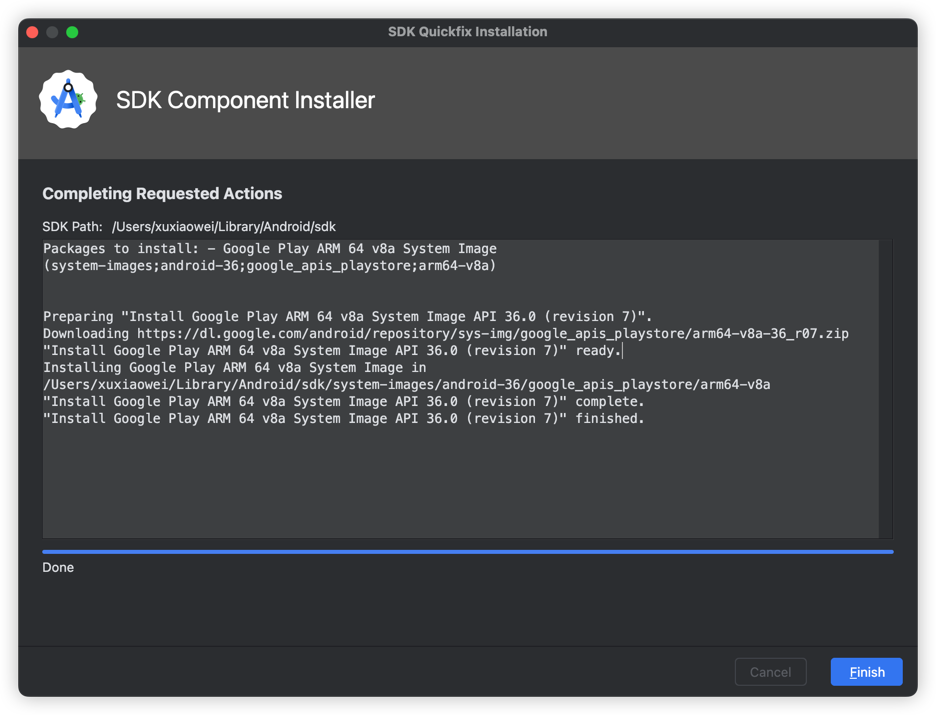Viewport: 936px width, 715px height.
Task: Click the SDK Component Installer heading
Action: coord(245,100)
